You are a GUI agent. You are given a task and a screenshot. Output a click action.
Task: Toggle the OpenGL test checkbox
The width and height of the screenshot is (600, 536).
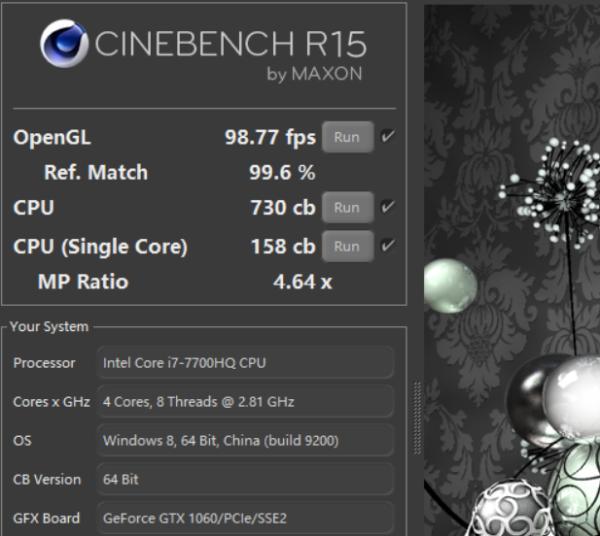(388, 137)
